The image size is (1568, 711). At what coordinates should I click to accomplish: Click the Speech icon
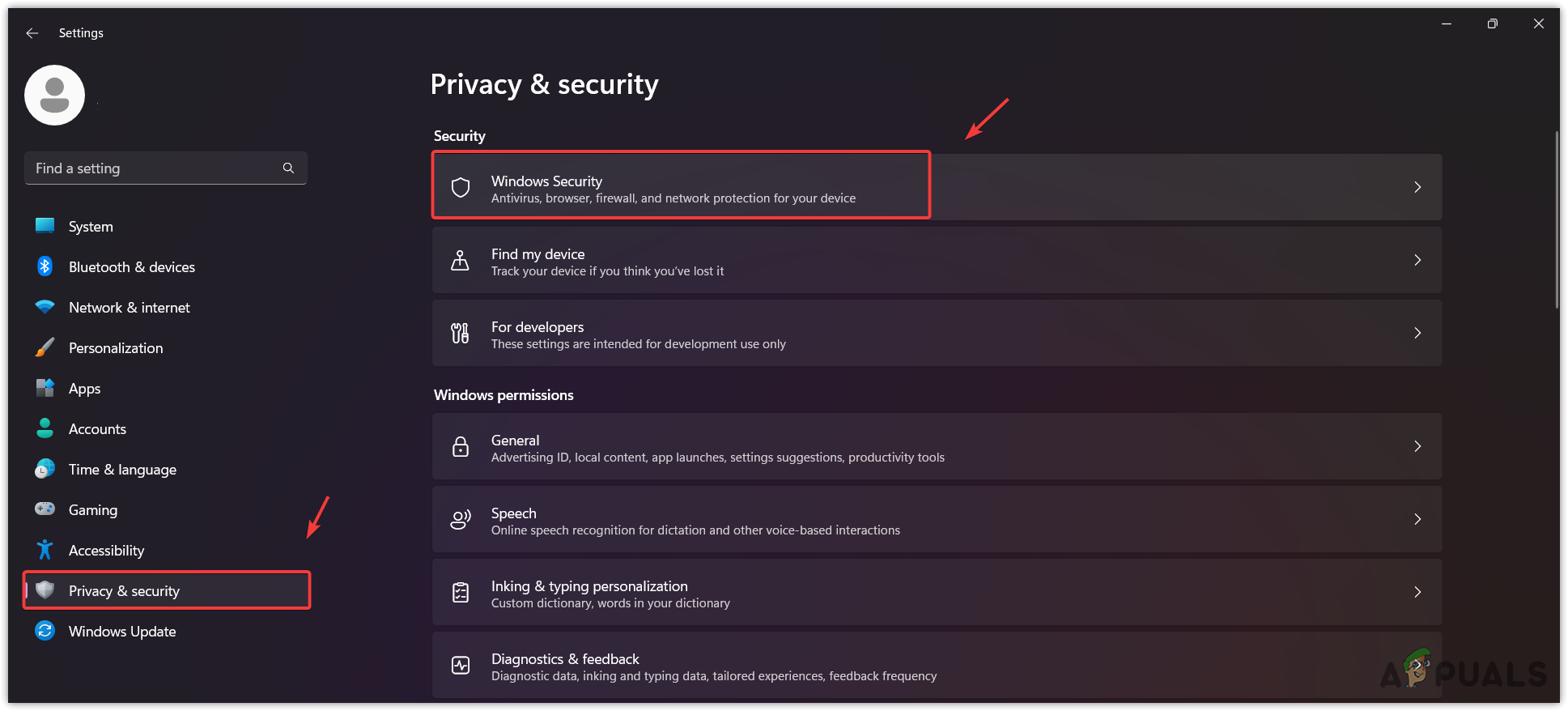coord(461,520)
